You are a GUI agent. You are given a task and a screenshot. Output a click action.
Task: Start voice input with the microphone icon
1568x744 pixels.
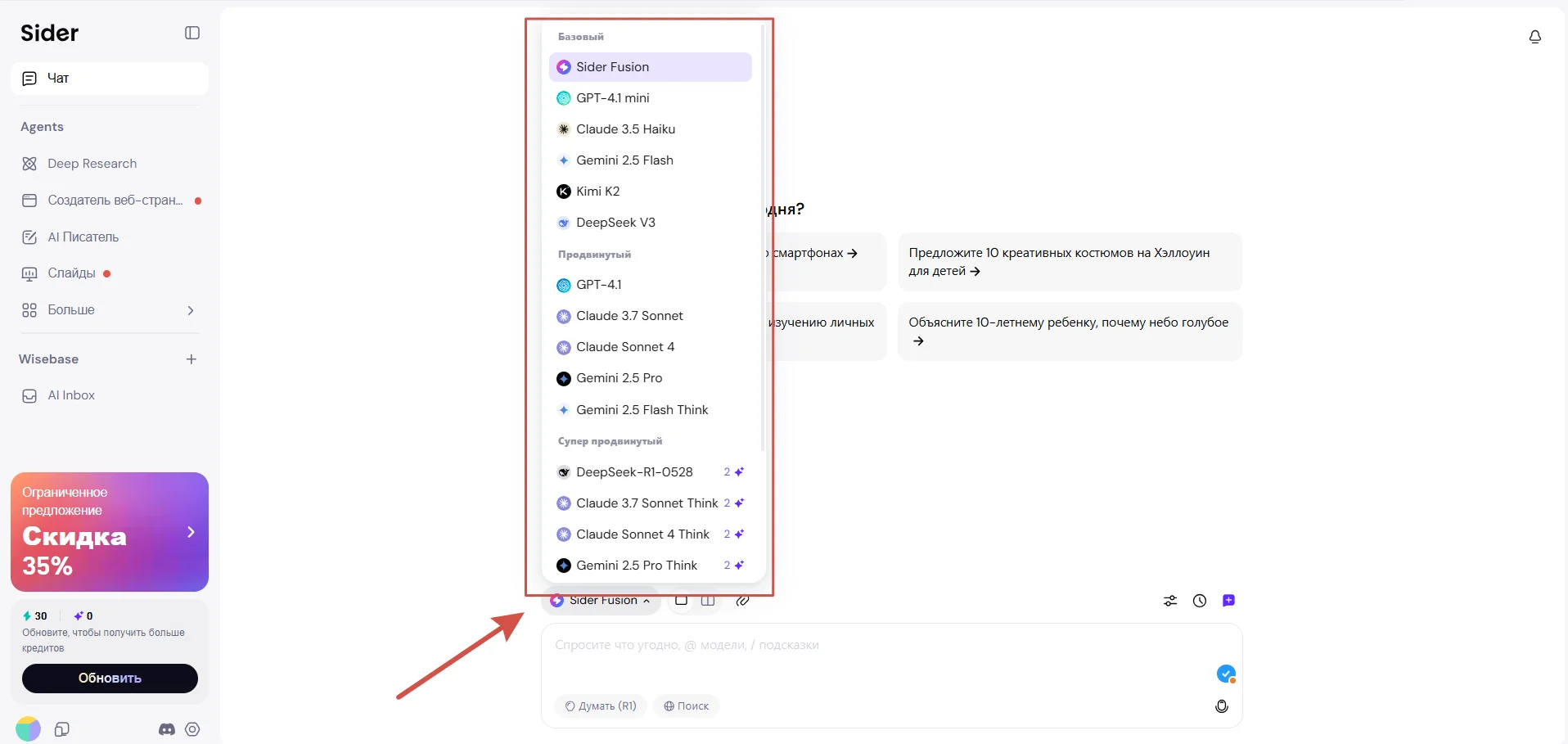click(1222, 706)
